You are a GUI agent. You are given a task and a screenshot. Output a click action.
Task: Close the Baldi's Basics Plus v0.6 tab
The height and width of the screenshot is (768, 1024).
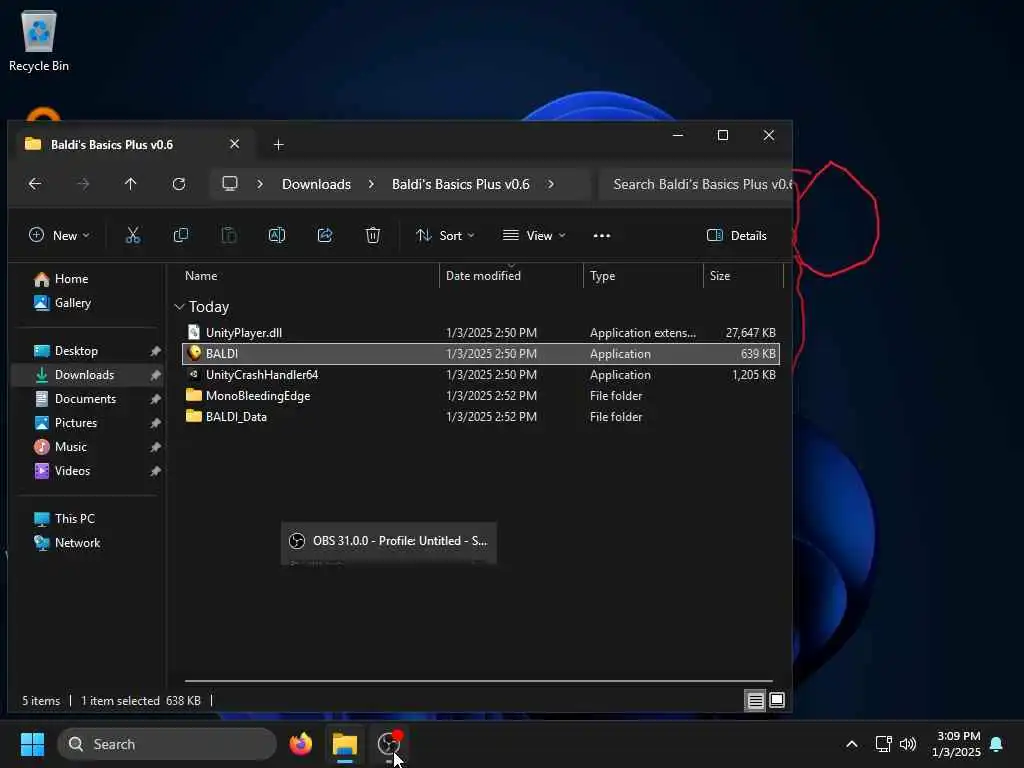point(234,144)
